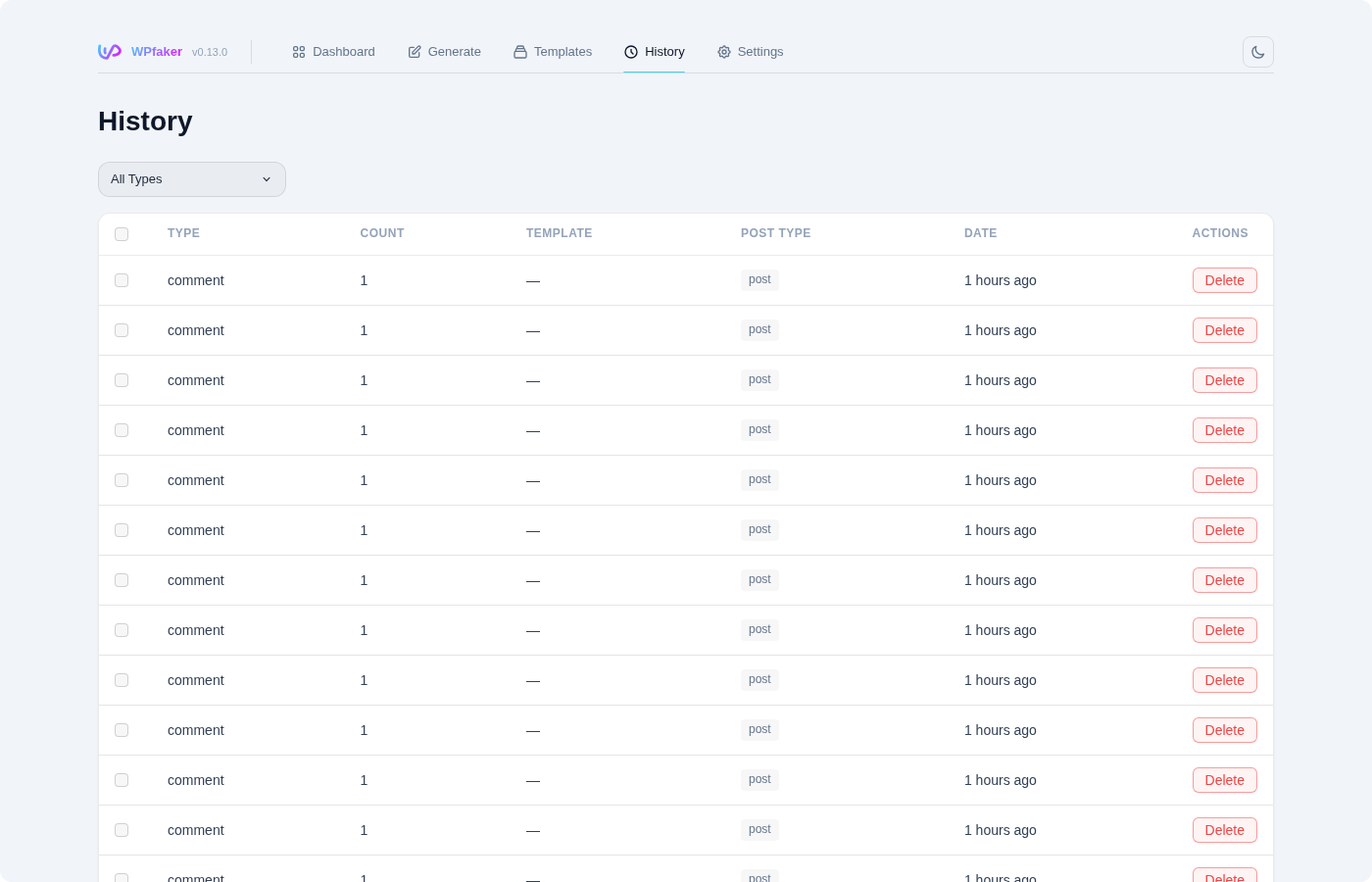The image size is (1372, 882).
Task: Check the select-all checkbox in table header
Action: (122, 234)
